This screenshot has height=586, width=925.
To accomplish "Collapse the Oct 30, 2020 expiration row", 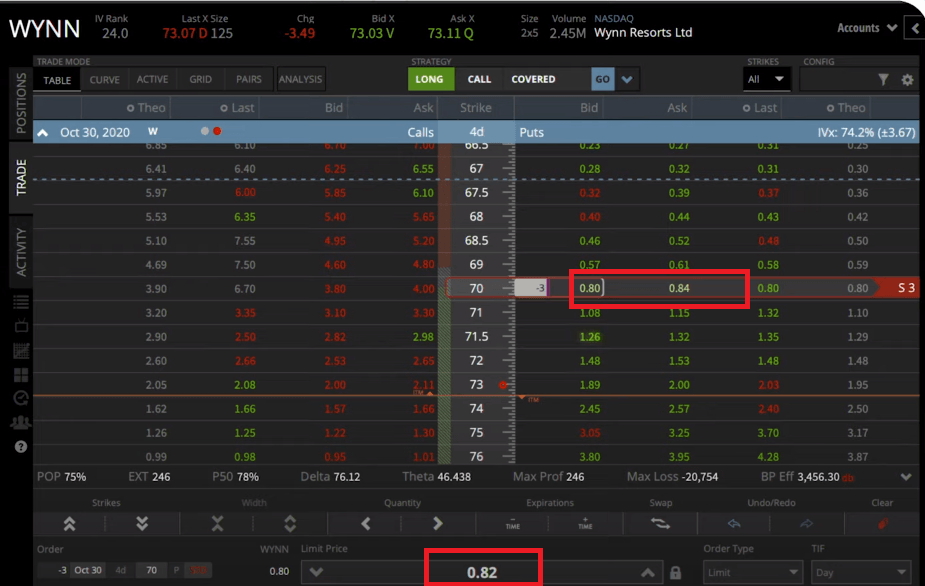I will point(43,132).
